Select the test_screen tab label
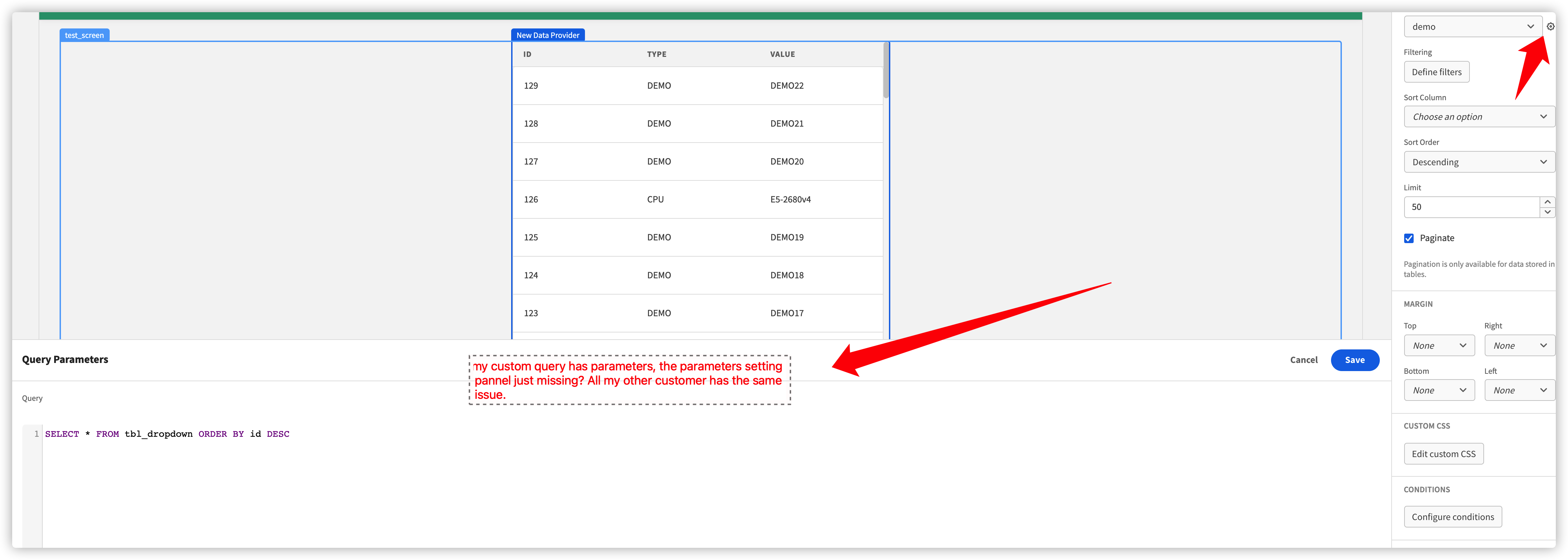 click(84, 35)
